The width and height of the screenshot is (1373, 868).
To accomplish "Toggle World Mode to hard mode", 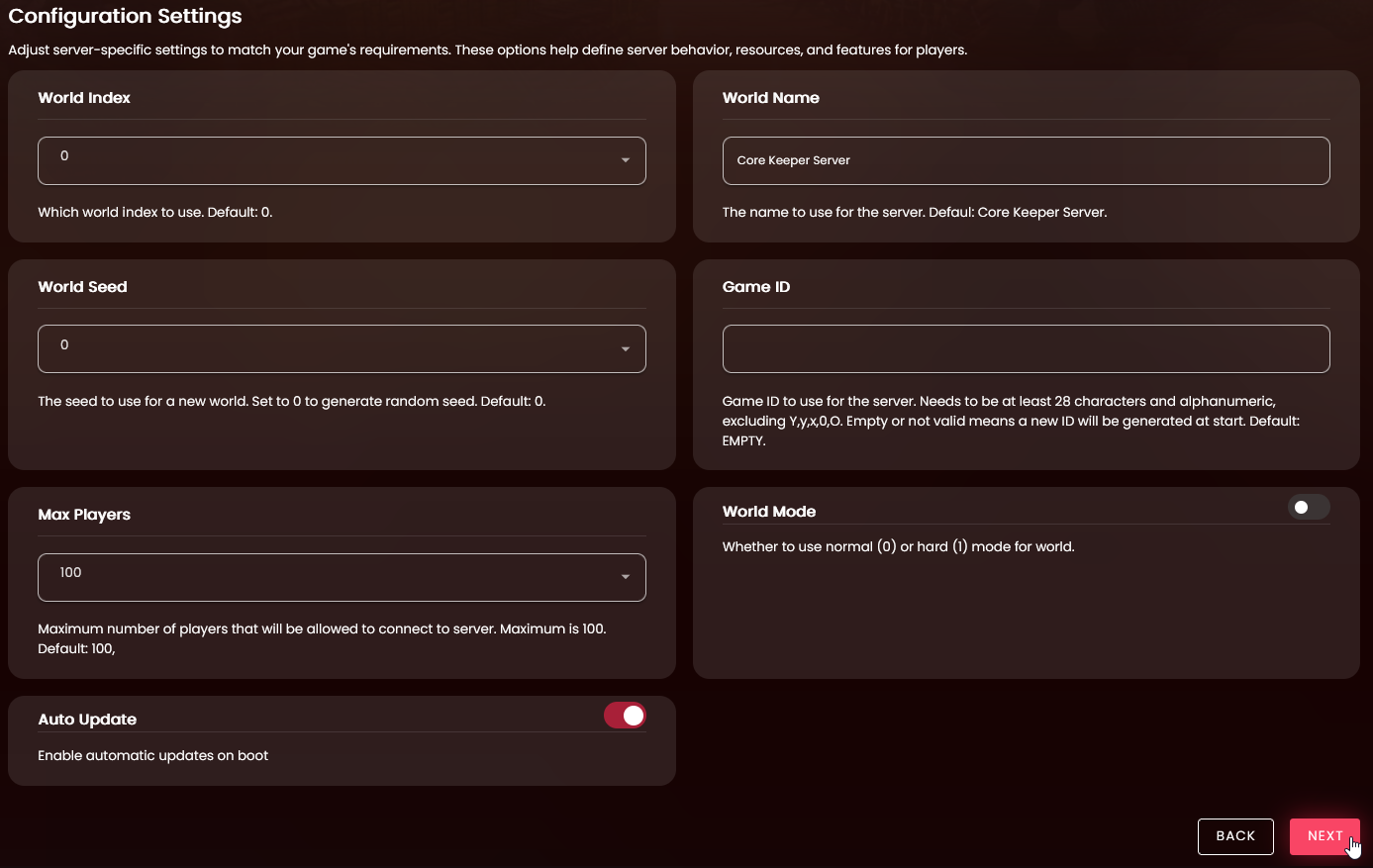I will click(x=1308, y=506).
